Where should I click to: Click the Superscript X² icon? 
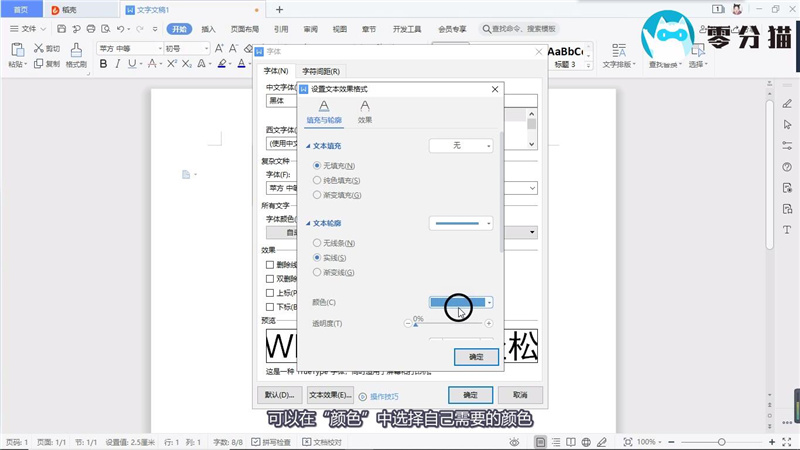[x=172, y=64]
